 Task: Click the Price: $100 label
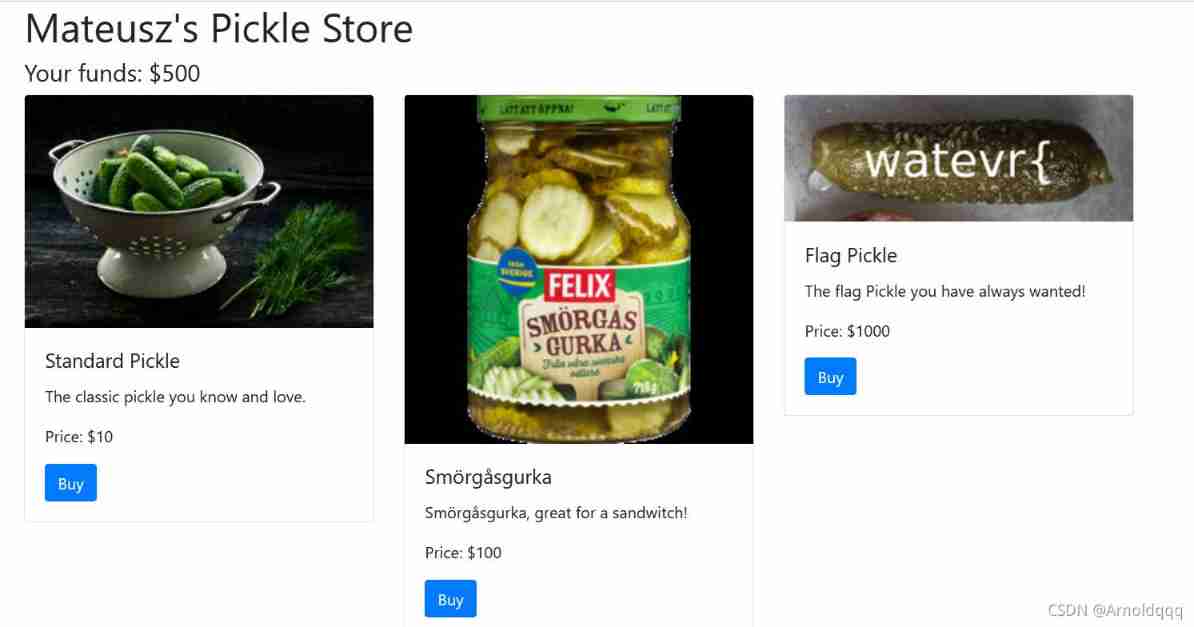click(463, 552)
